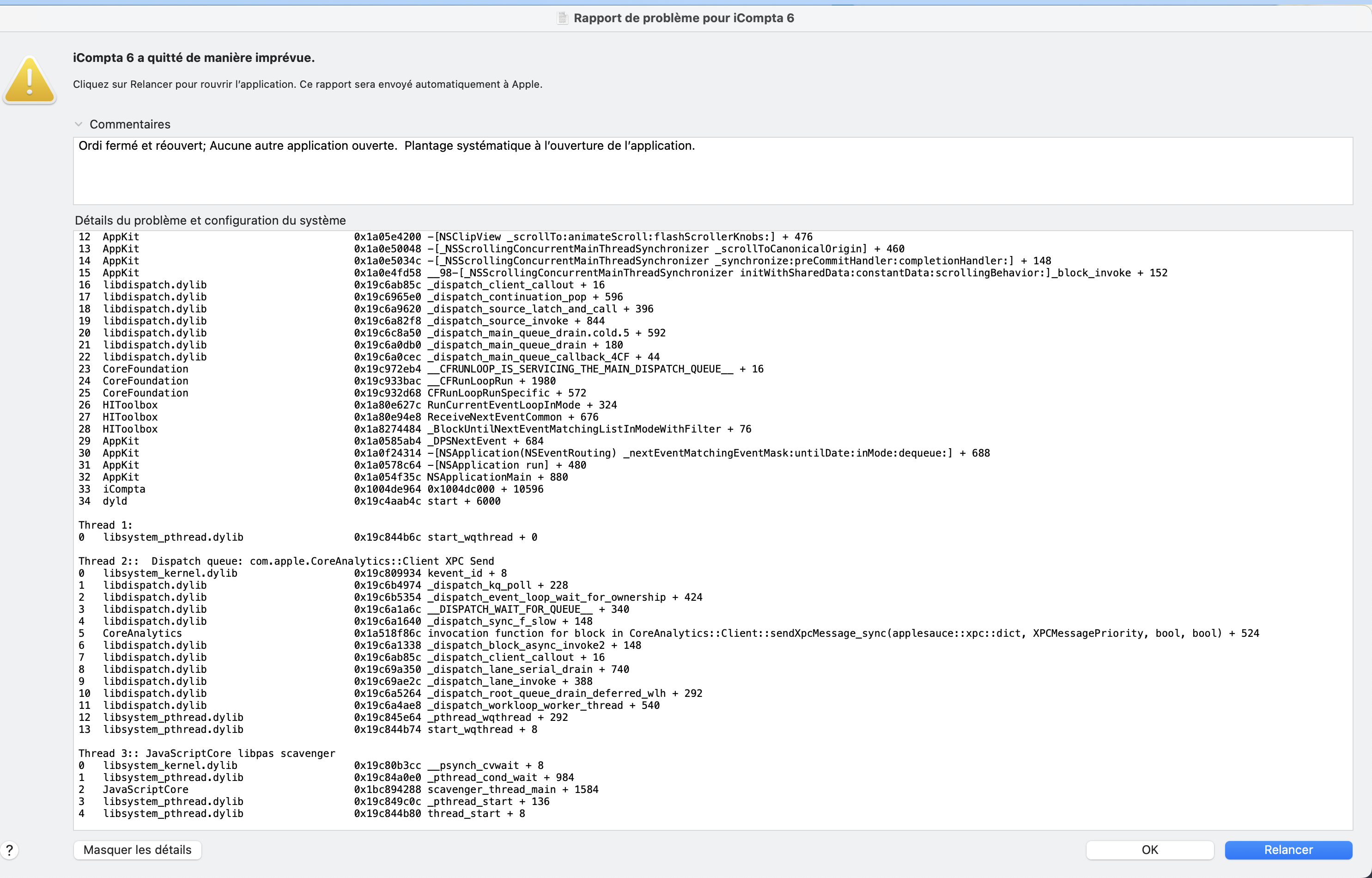
Task: Click '_dispatch_lane_invoke + 388' row
Action: tap(335, 681)
